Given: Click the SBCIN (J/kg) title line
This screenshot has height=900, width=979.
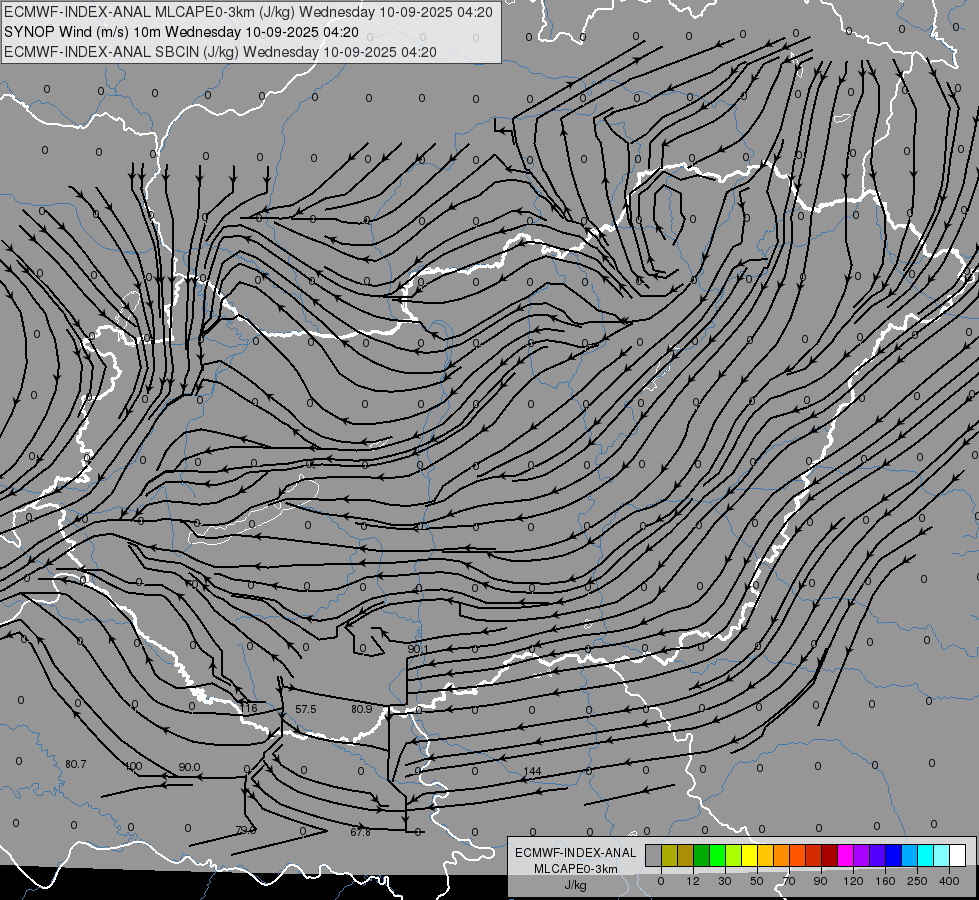Looking at the screenshot, I should coord(220,52).
